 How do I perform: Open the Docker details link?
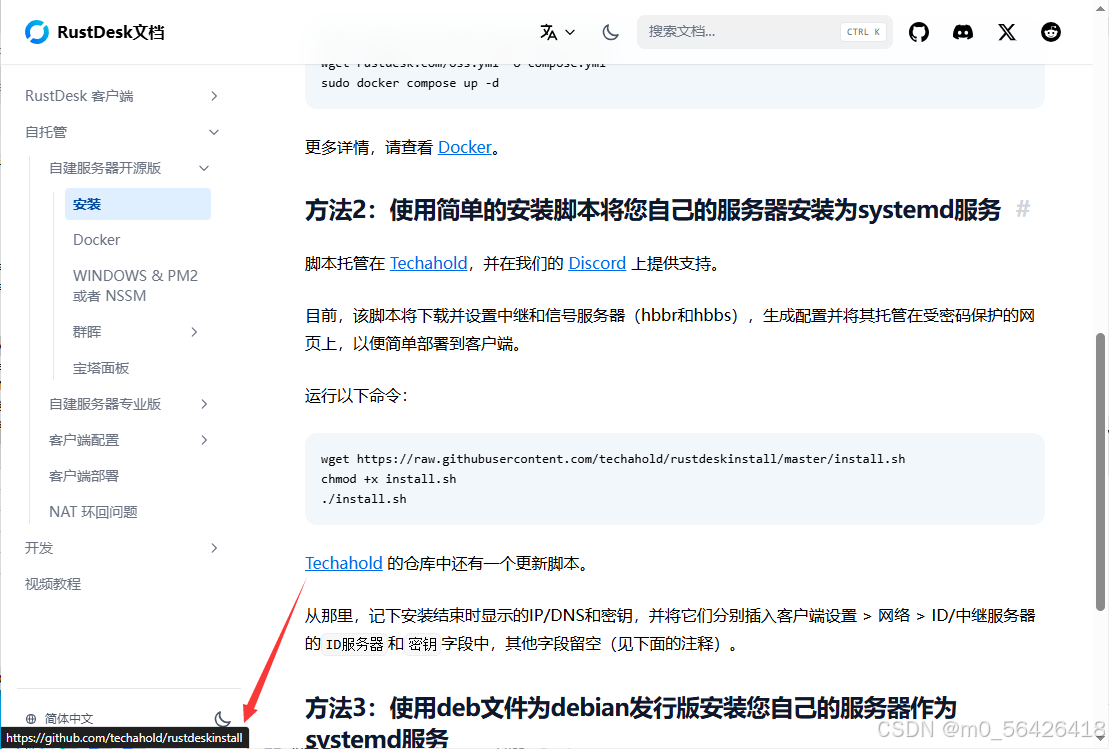[465, 147]
